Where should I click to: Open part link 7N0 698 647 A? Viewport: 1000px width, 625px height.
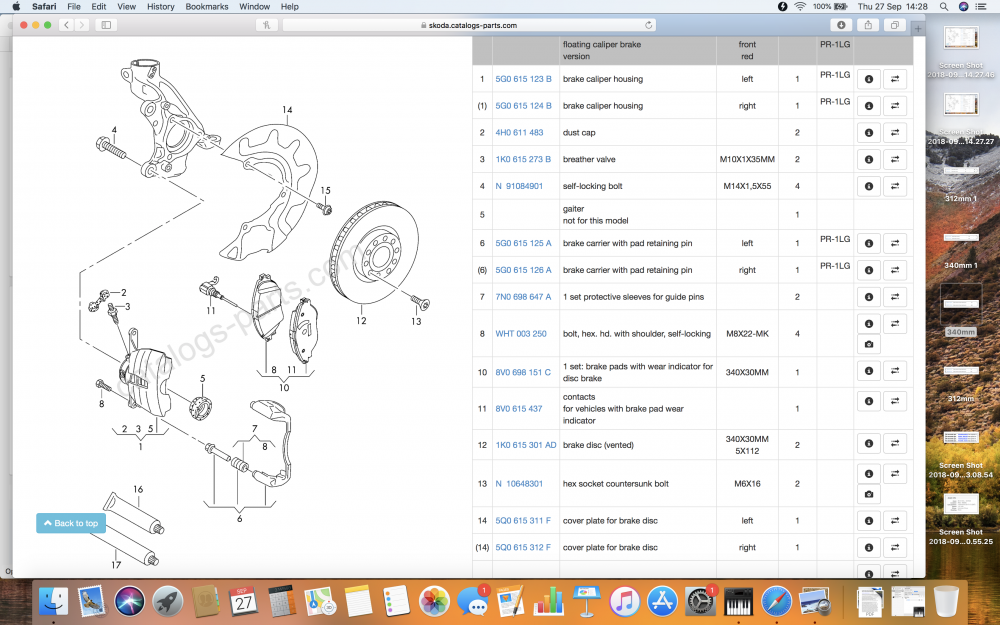coord(524,297)
